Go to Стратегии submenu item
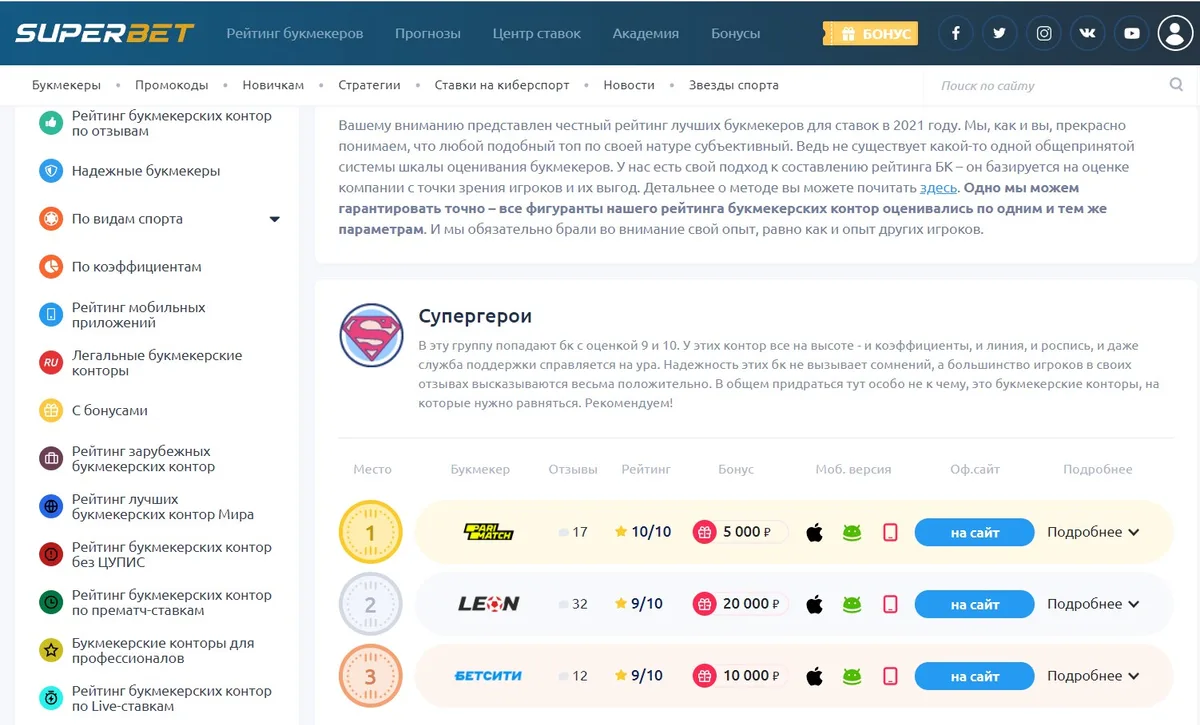1200x725 pixels. (x=369, y=85)
